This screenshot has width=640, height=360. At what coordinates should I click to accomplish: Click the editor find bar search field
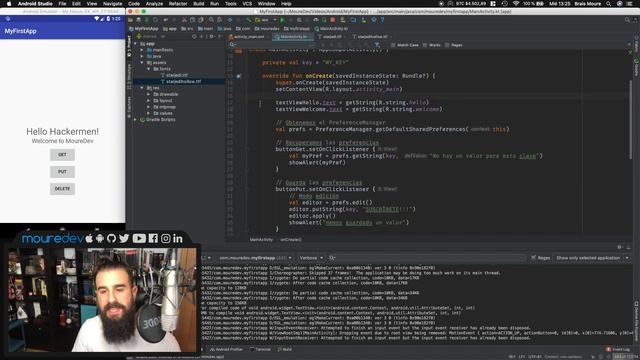(x=273, y=45)
